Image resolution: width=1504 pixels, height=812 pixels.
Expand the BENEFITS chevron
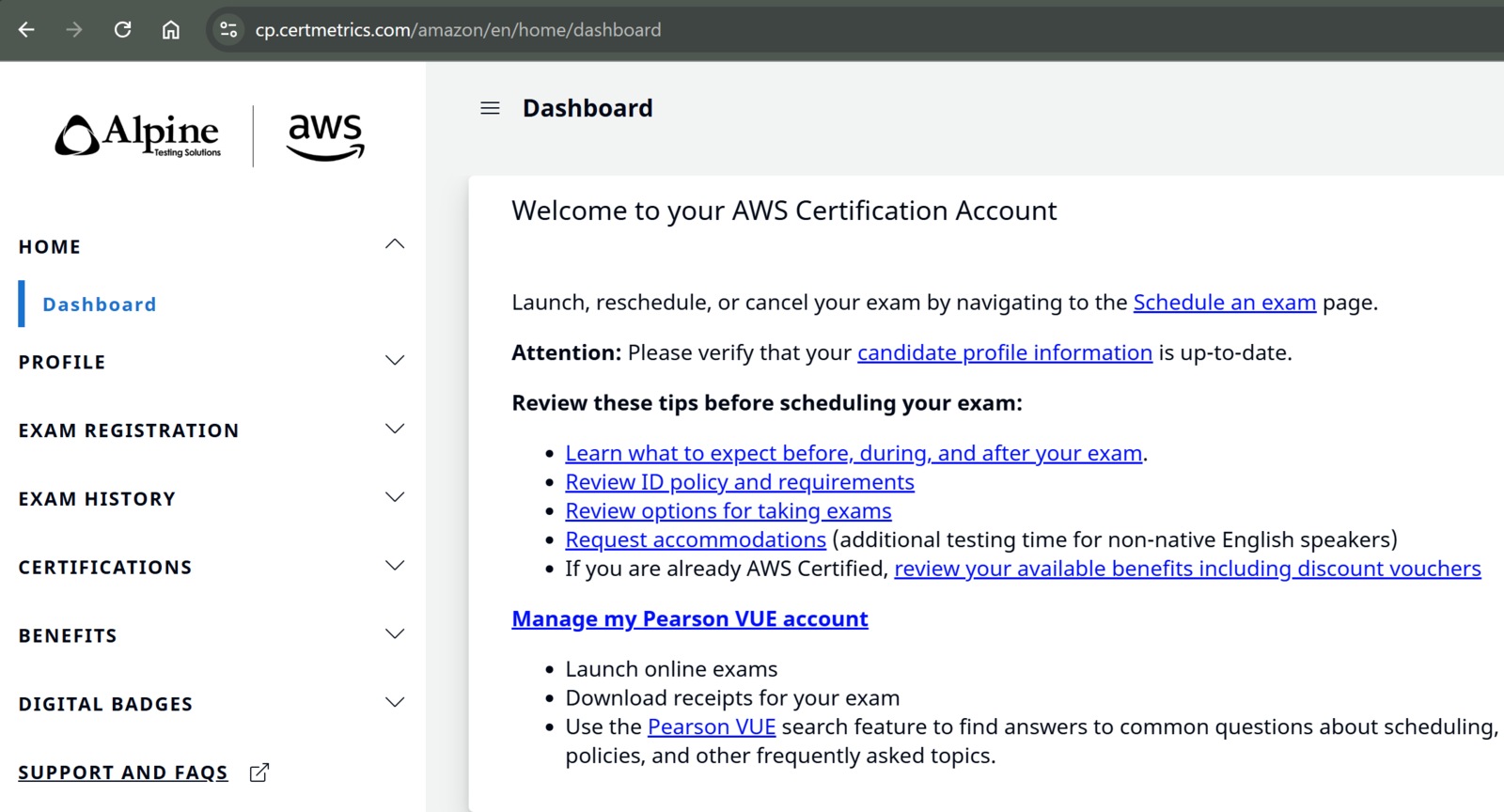(x=395, y=635)
